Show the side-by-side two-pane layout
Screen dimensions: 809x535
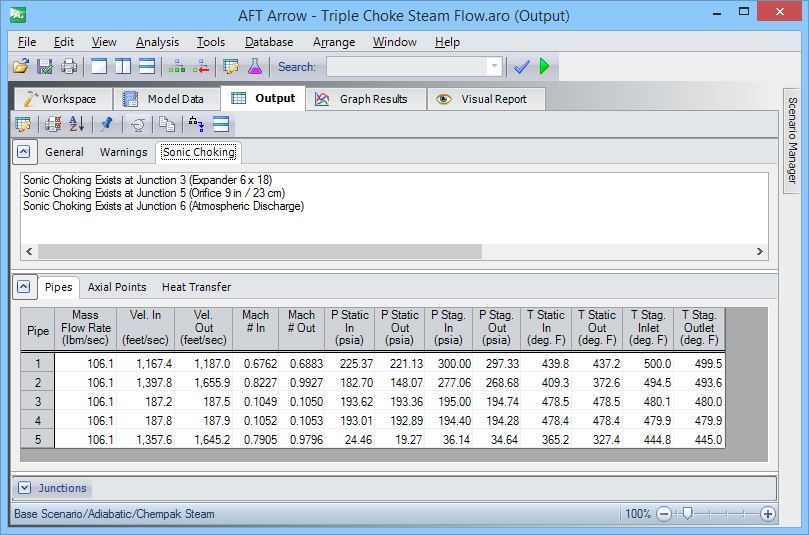[x=123, y=67]
